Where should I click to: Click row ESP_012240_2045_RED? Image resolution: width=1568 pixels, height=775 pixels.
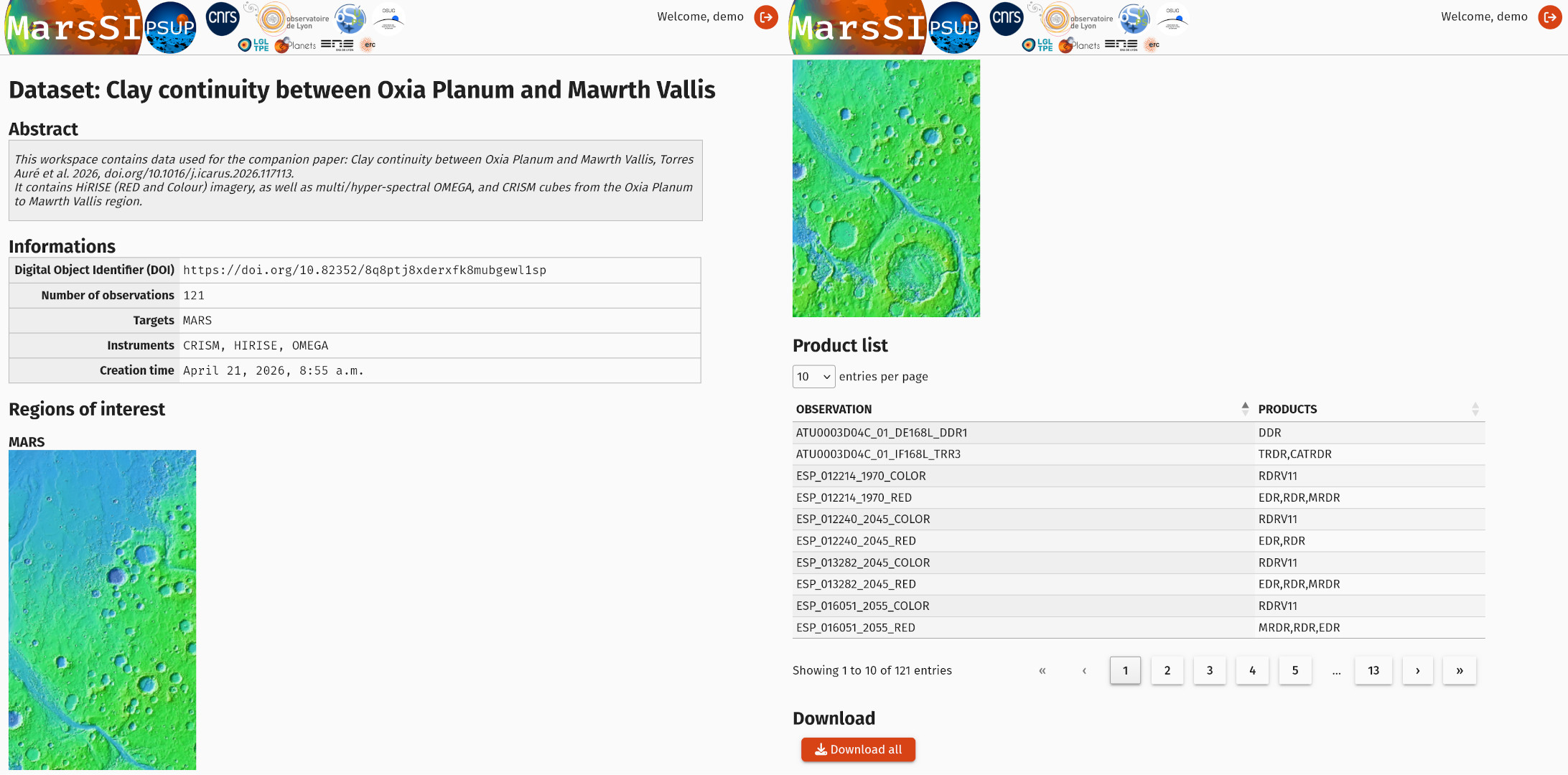click(x=1139, y=541)
